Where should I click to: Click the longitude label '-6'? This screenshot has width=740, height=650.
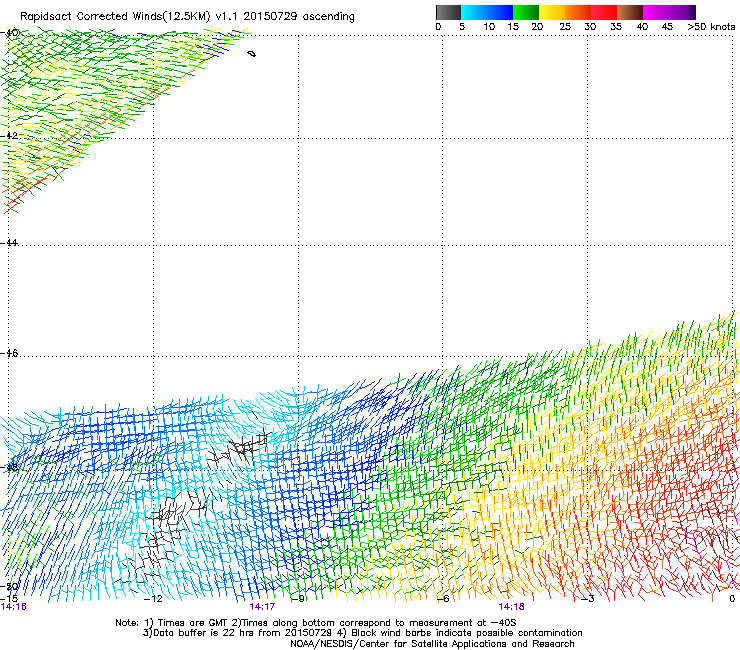[x=443, y=599]
